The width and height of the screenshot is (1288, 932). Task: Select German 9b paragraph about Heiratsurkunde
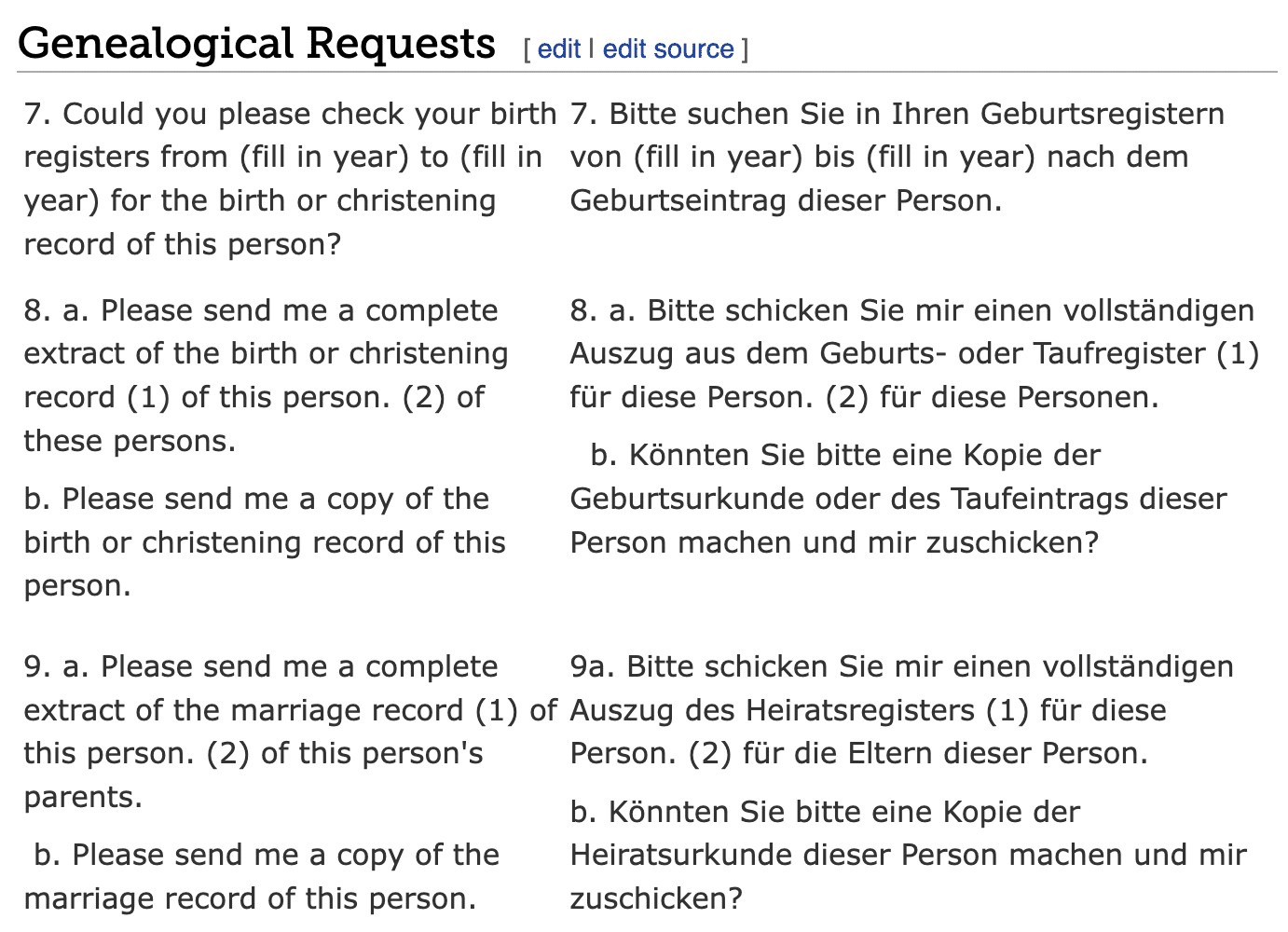(908, 855)
